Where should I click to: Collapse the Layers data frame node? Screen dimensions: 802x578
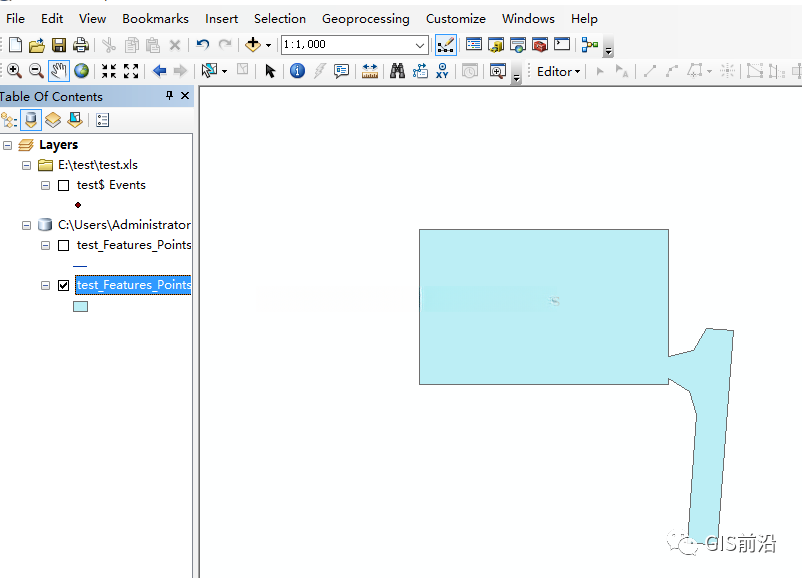(x=8, y=145)
